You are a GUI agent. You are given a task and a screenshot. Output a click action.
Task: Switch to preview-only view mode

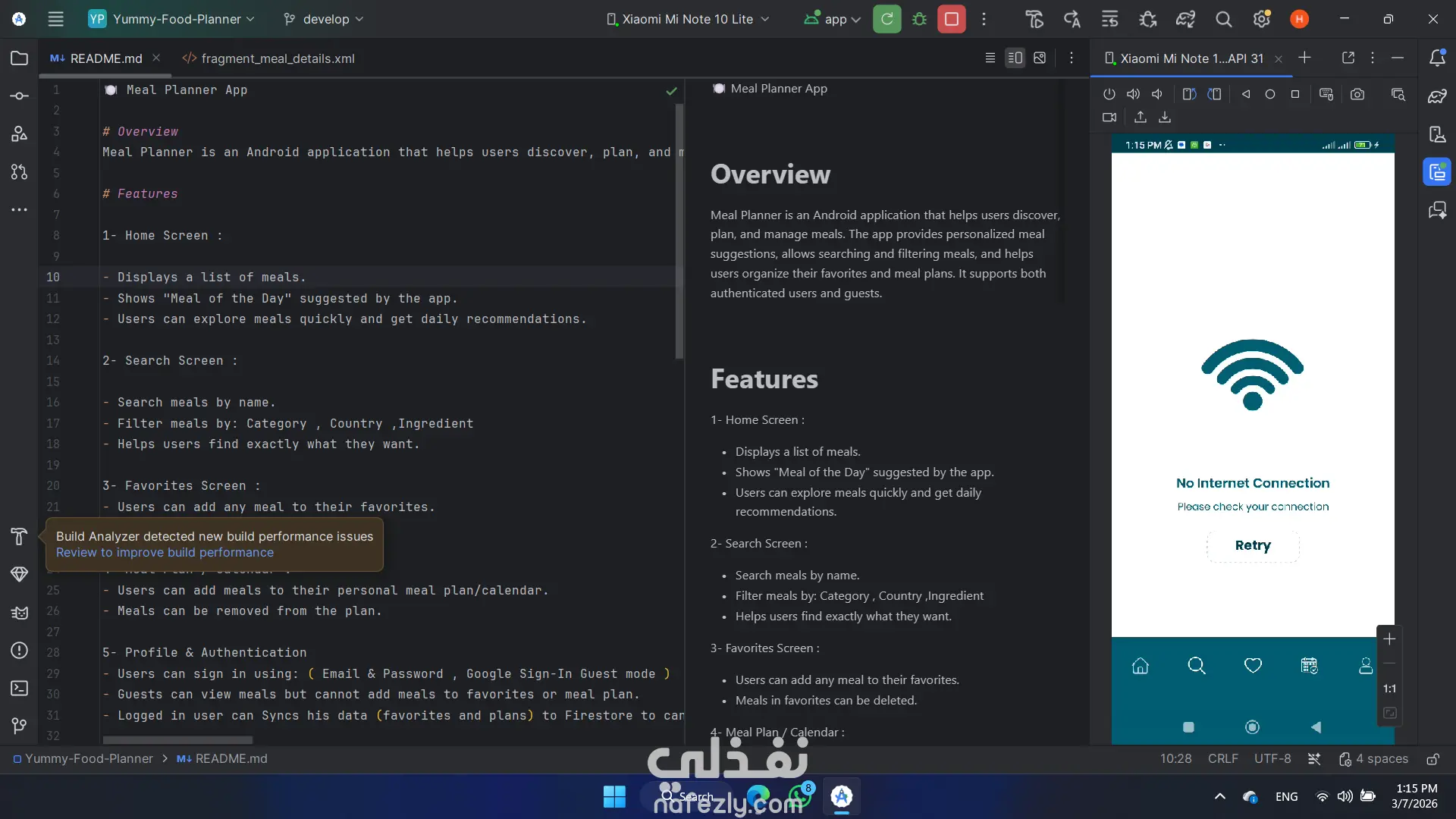point(1040,58)
